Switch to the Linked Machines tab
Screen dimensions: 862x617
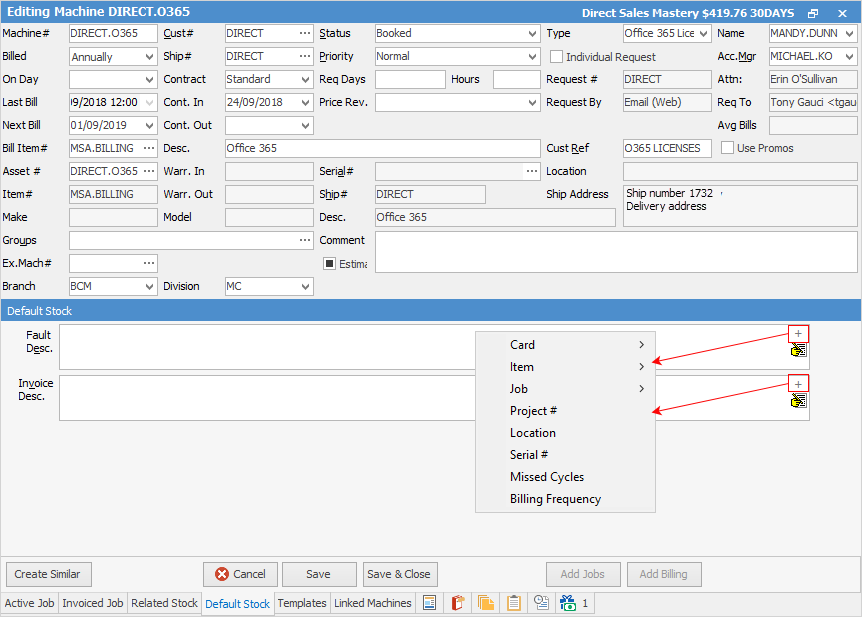[372, 603]
